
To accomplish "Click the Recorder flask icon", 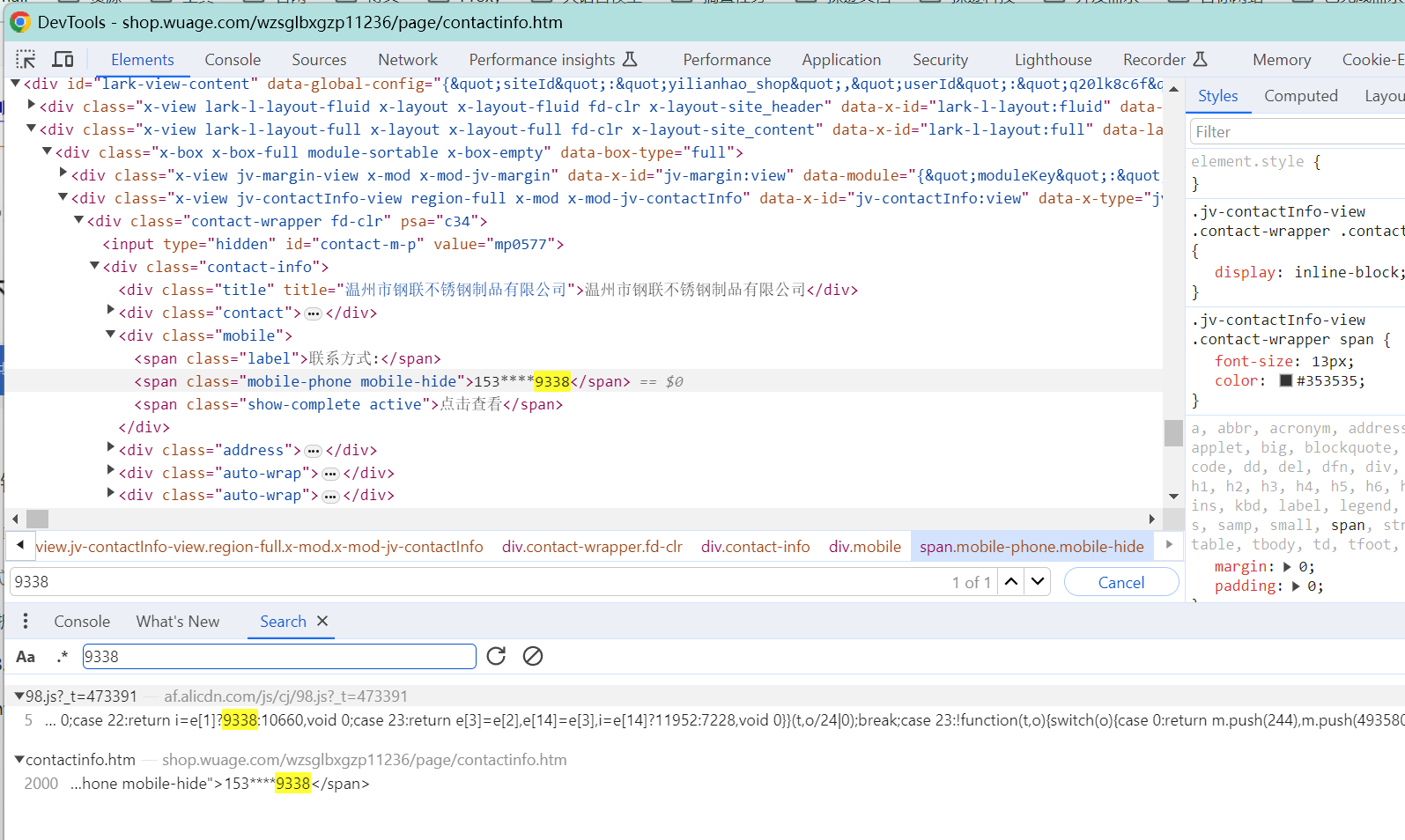I will pyautogui.click(x=1200, y=60).
